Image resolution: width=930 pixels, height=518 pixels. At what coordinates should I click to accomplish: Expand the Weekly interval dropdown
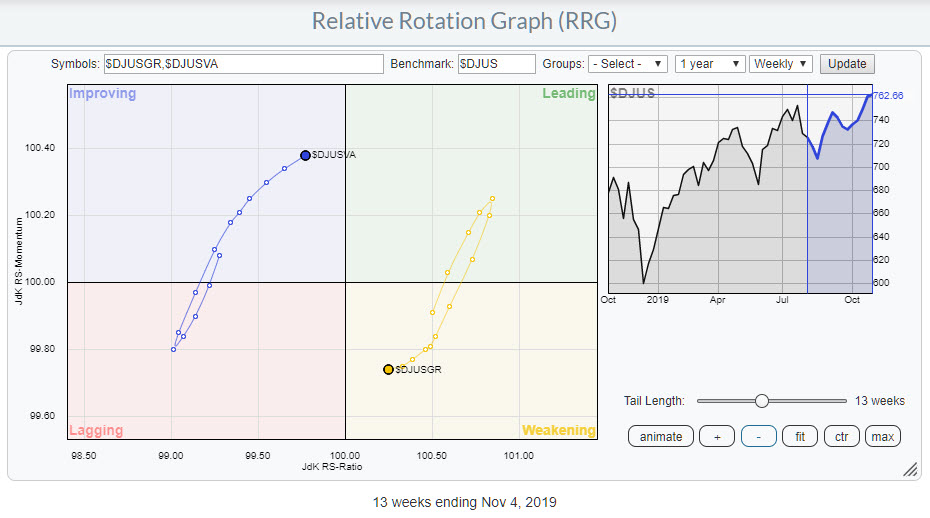pyautogui.click(x=781, y=64)
